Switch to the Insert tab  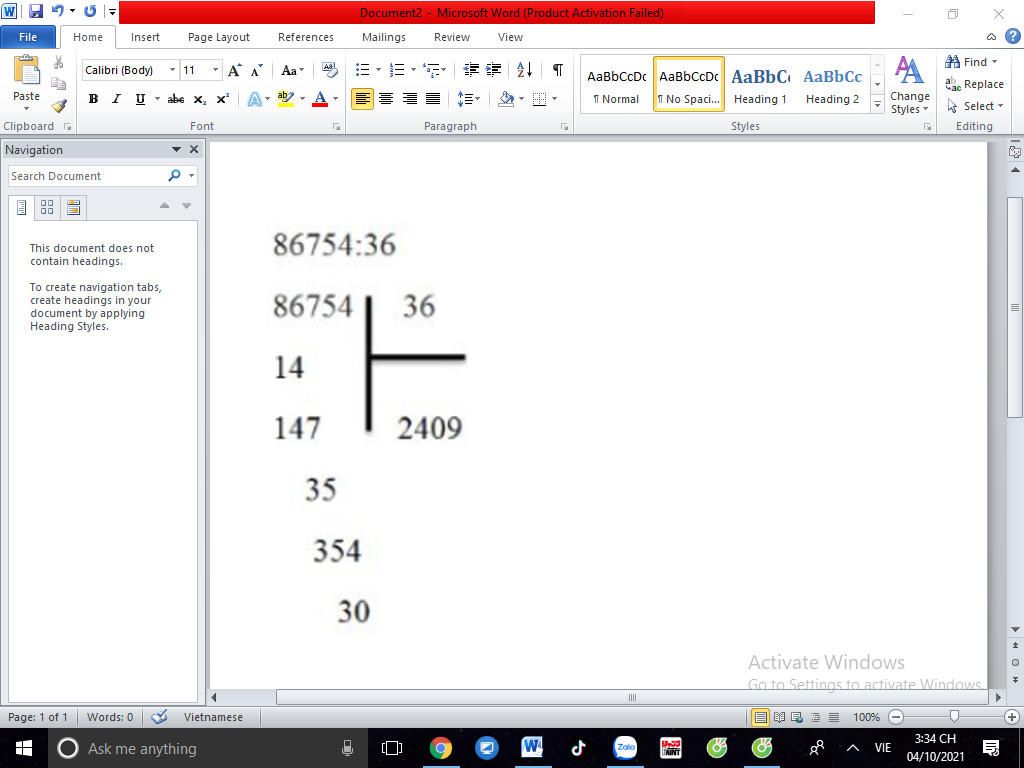145,37
